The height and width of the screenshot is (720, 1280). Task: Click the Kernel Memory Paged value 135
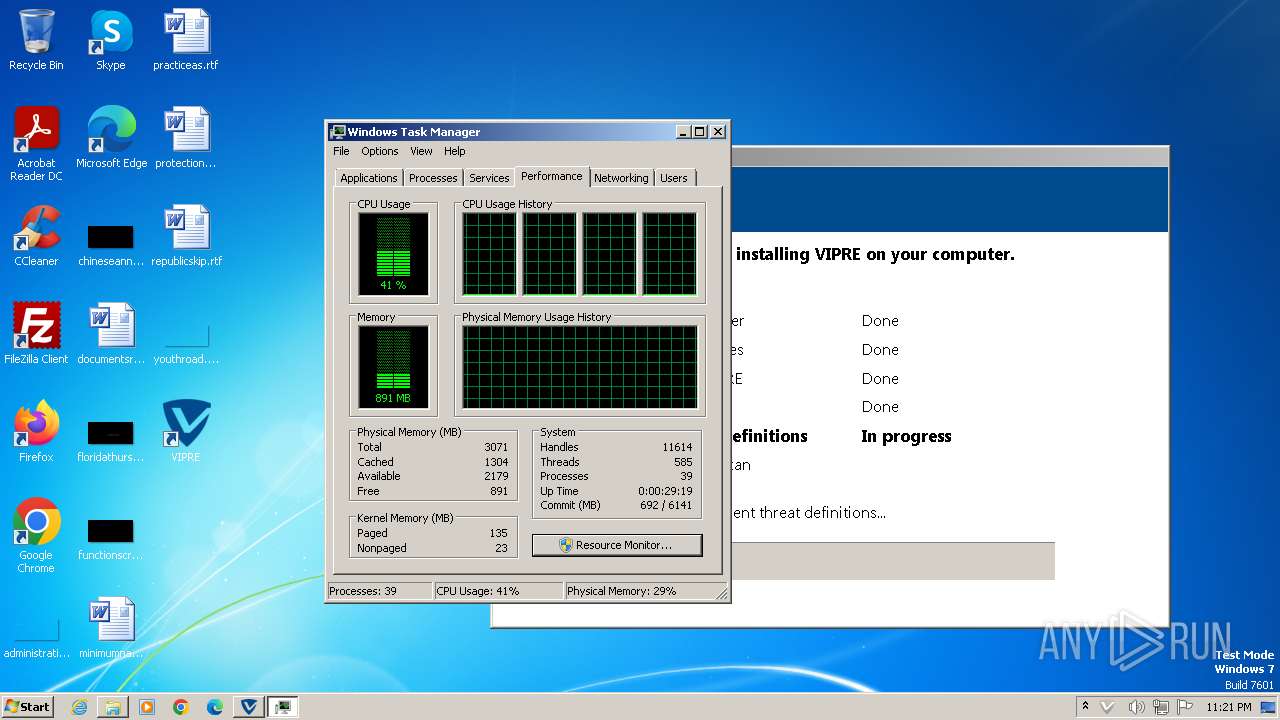tap(498, 533)
